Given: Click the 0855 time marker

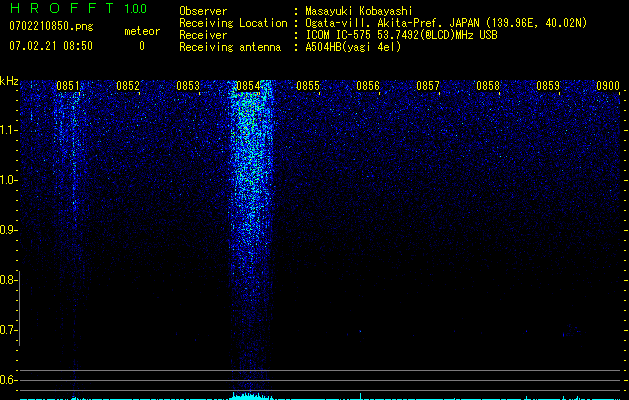Looking at the screenshot, I should point(308,86).
